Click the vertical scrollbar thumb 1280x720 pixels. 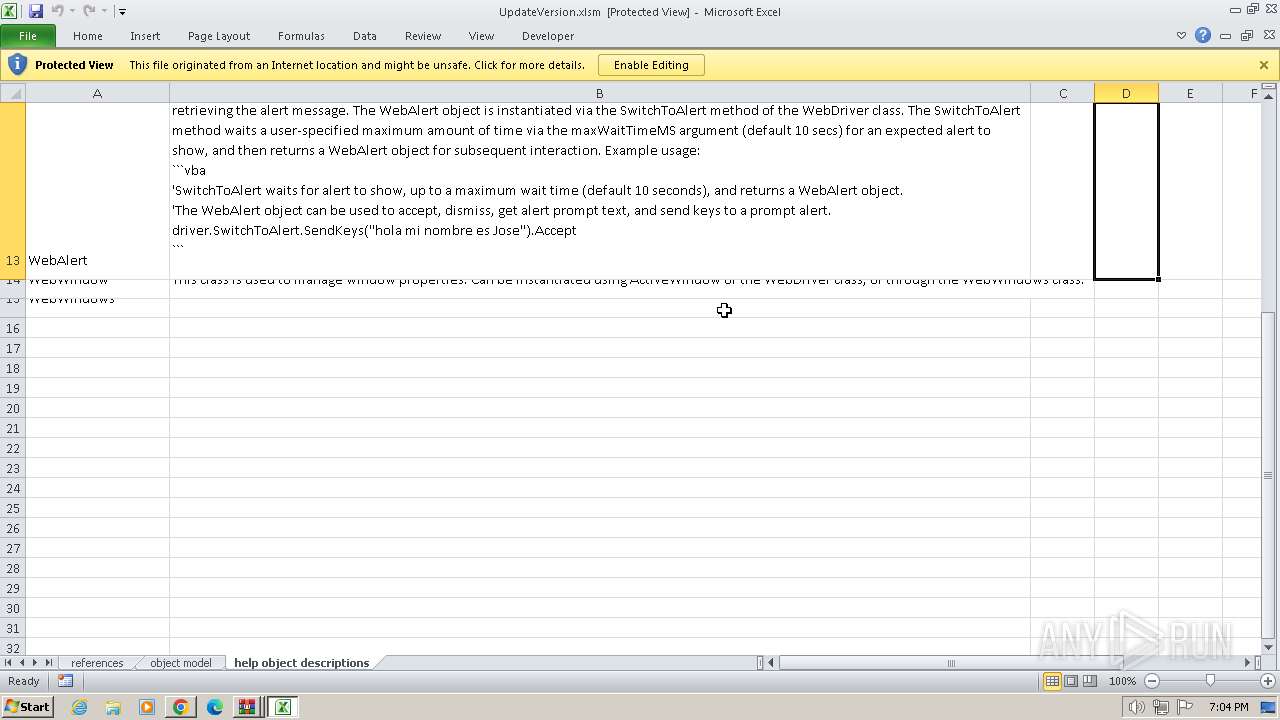(1268, 474)
